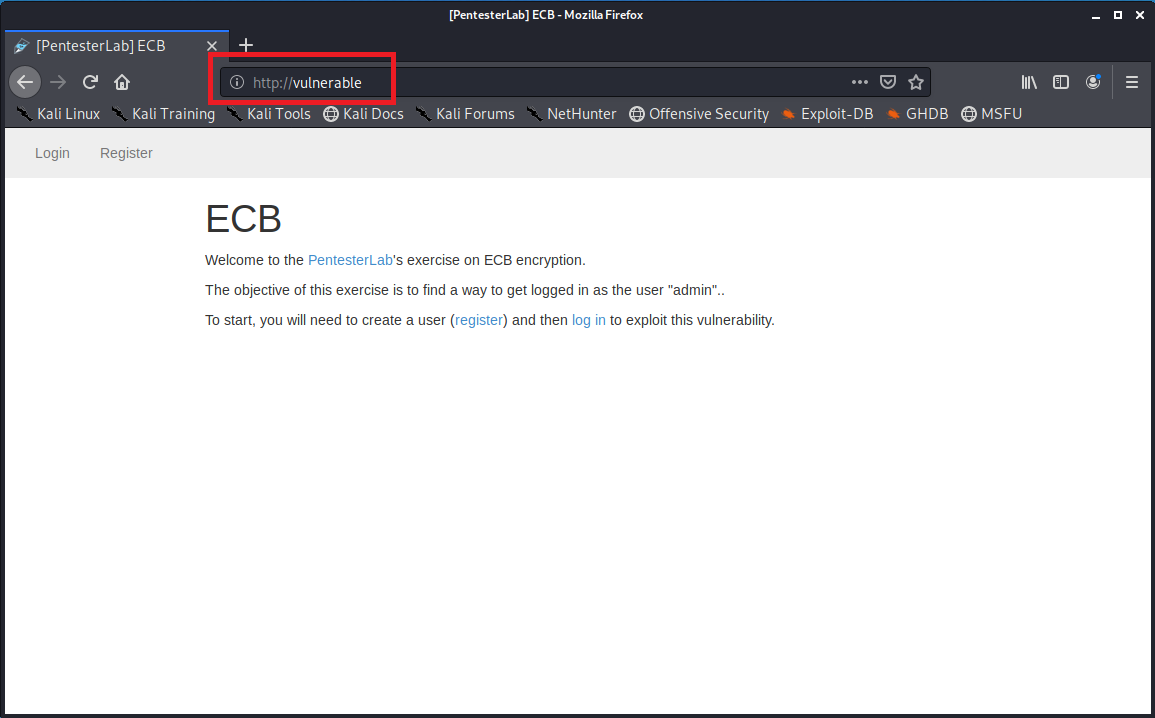Go back with the back arrow button
The height and width of the screenshot is (718, 1155).
[x=25, y=82]
